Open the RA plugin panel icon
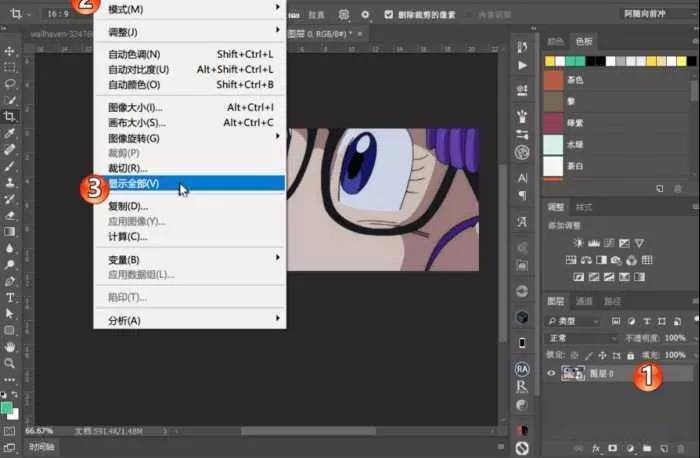Viewport: 700px width, 458px height. point(522,369)
